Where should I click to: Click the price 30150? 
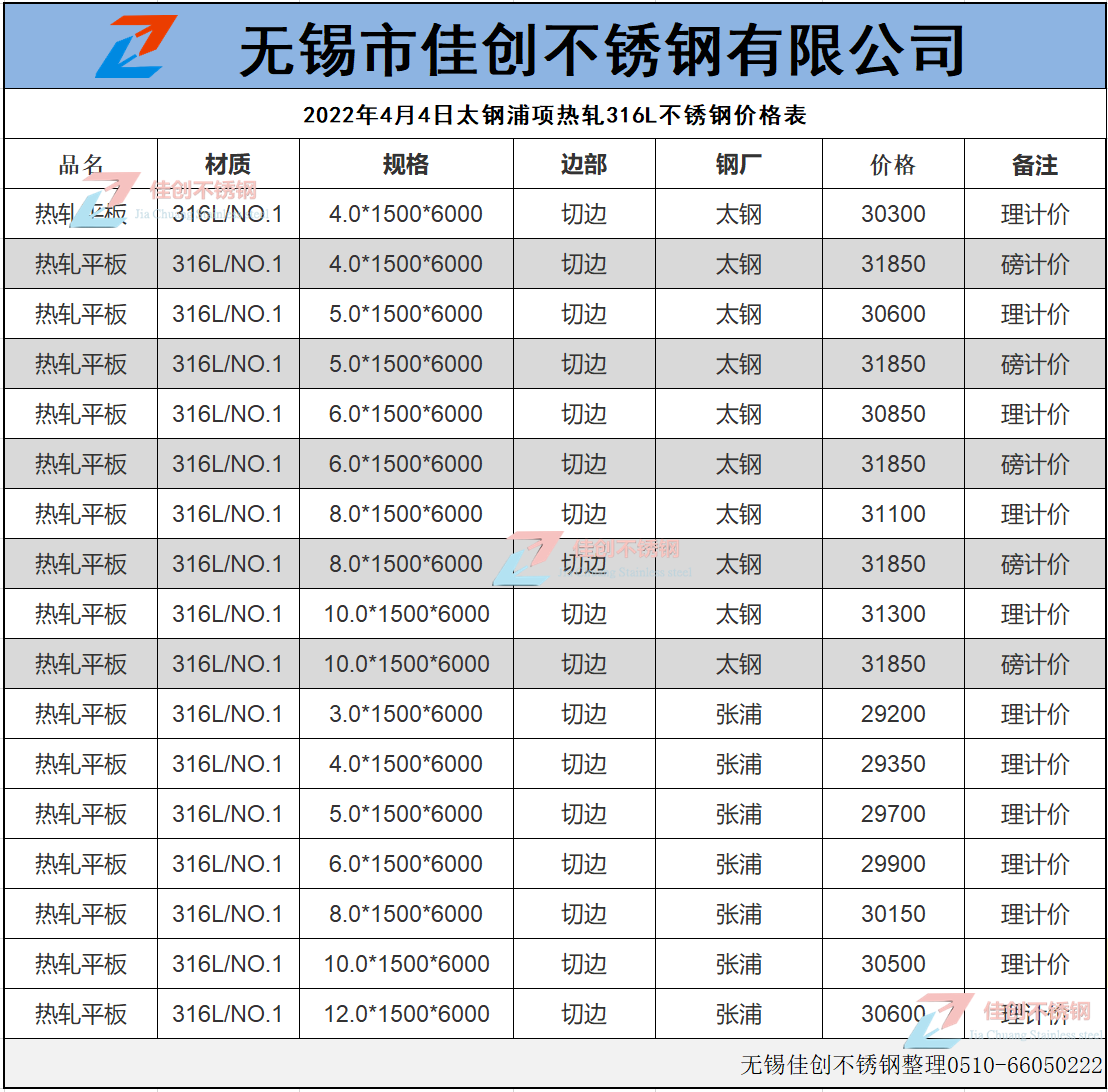(x=893, y=914)
